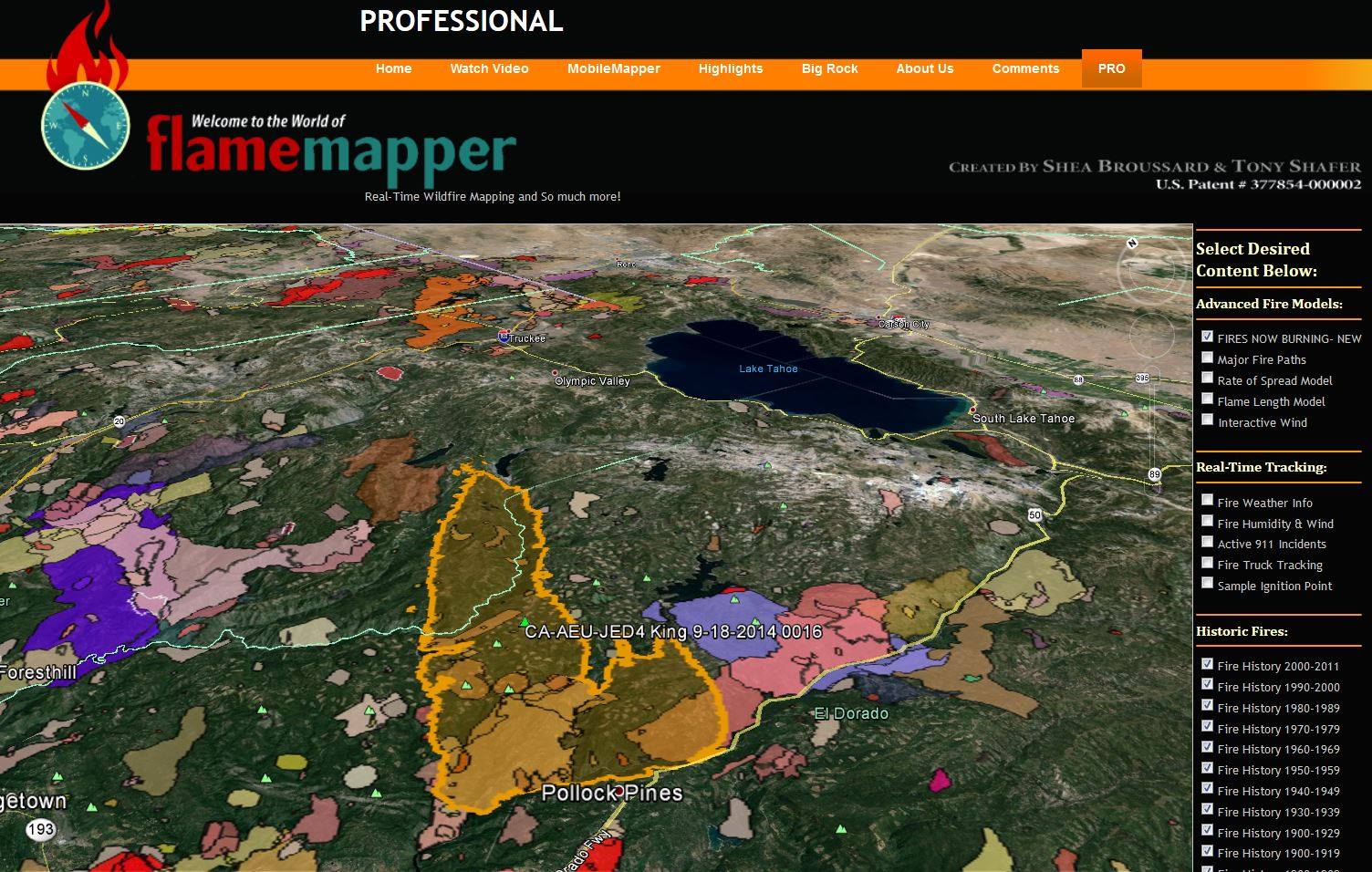This screenshot has height=872, width=1372.
Task: Turn on Fire Truck Tracking checkbox
Action: tap(1207, 563)
